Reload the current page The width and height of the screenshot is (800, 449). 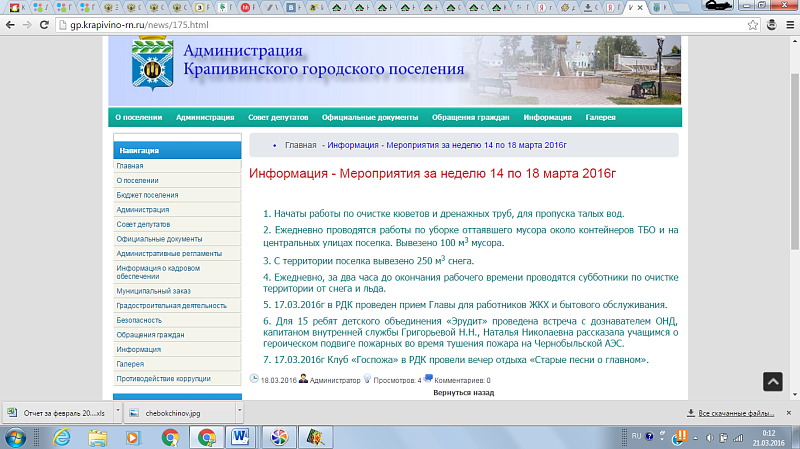[x=44, y=24]
